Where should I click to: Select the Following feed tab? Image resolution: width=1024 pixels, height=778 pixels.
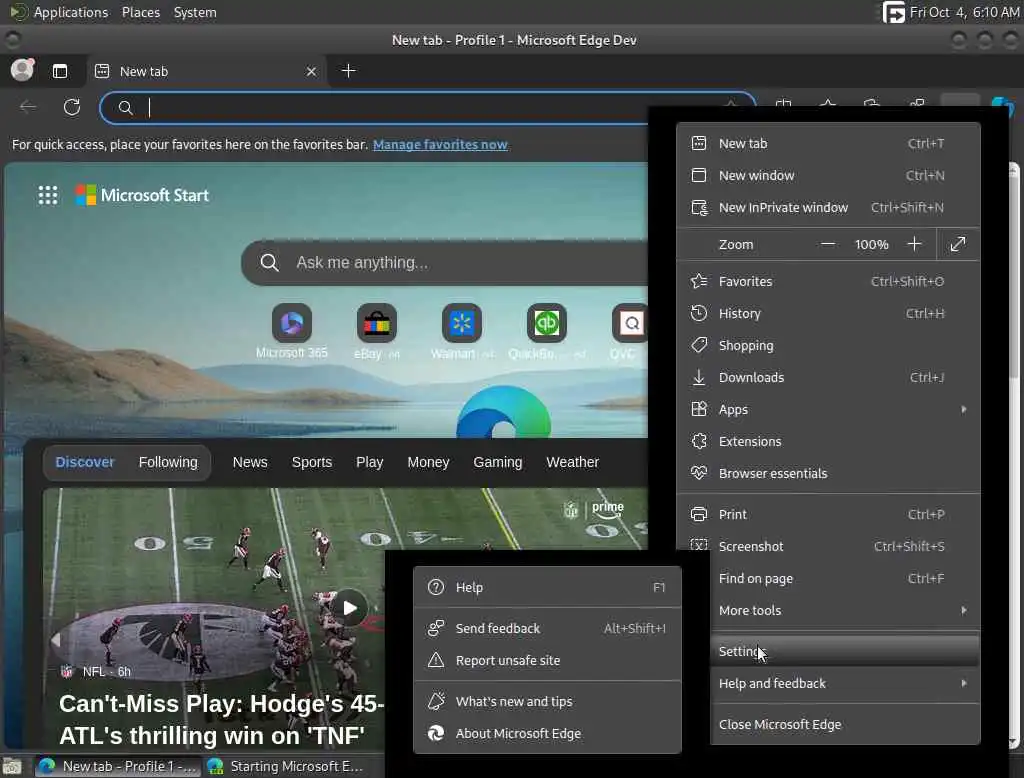pos(168,462)
